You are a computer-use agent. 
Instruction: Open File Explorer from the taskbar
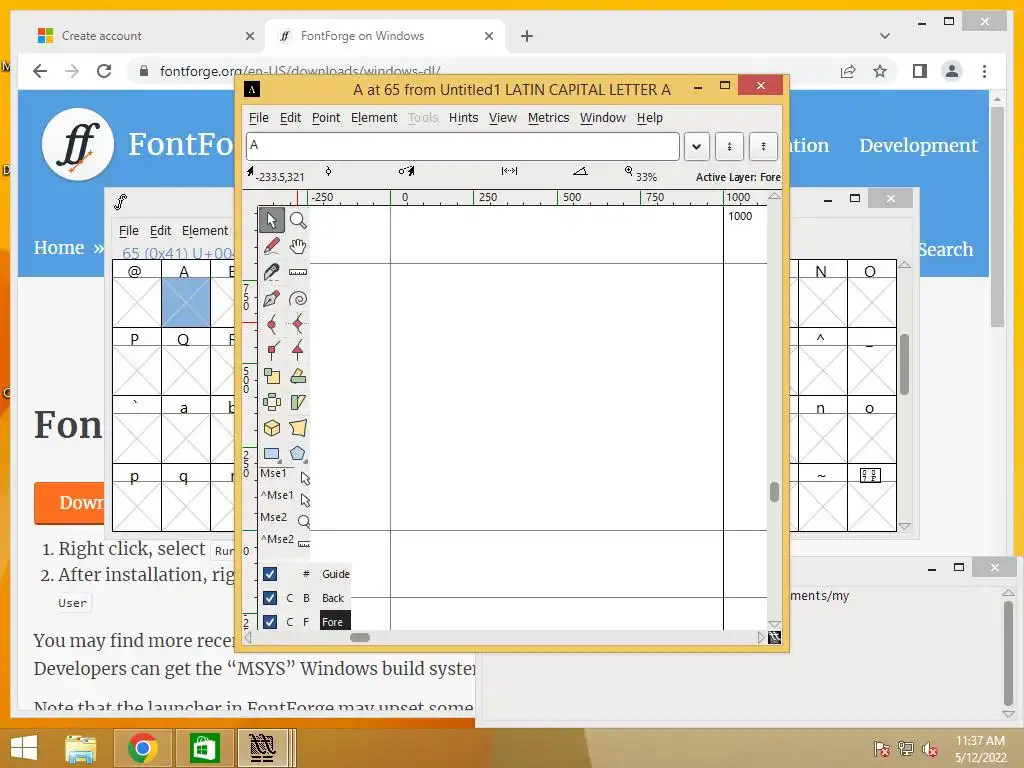pyautogui.click(x=81, y=748)
